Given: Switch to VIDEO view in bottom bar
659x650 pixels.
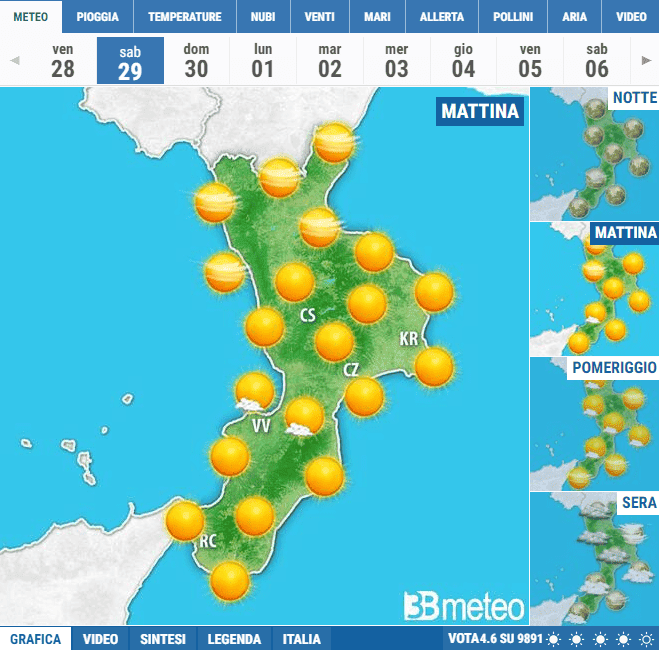Looking at the screenshot, I should click(x=100, y=639).
